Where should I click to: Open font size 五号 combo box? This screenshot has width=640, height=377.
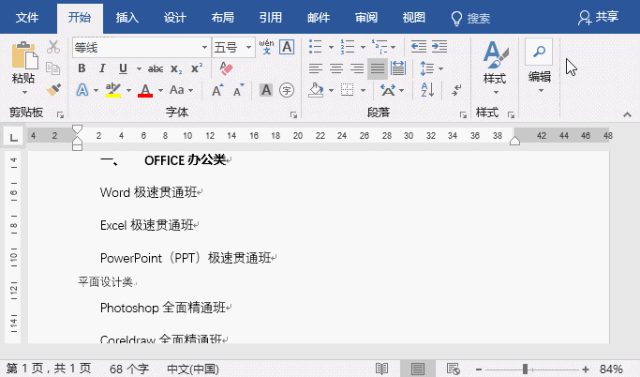click(x=233, y=47)
